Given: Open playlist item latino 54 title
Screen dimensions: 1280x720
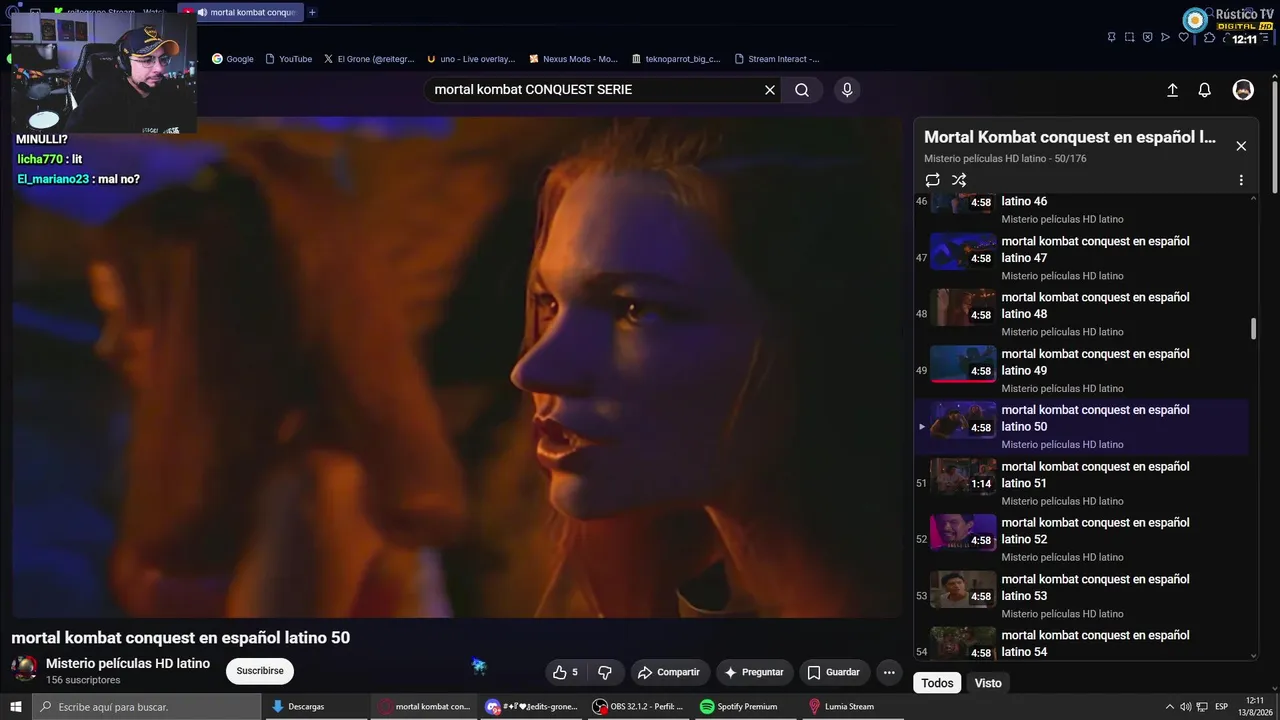Looking at the screenshot, I should (1095, 643).
